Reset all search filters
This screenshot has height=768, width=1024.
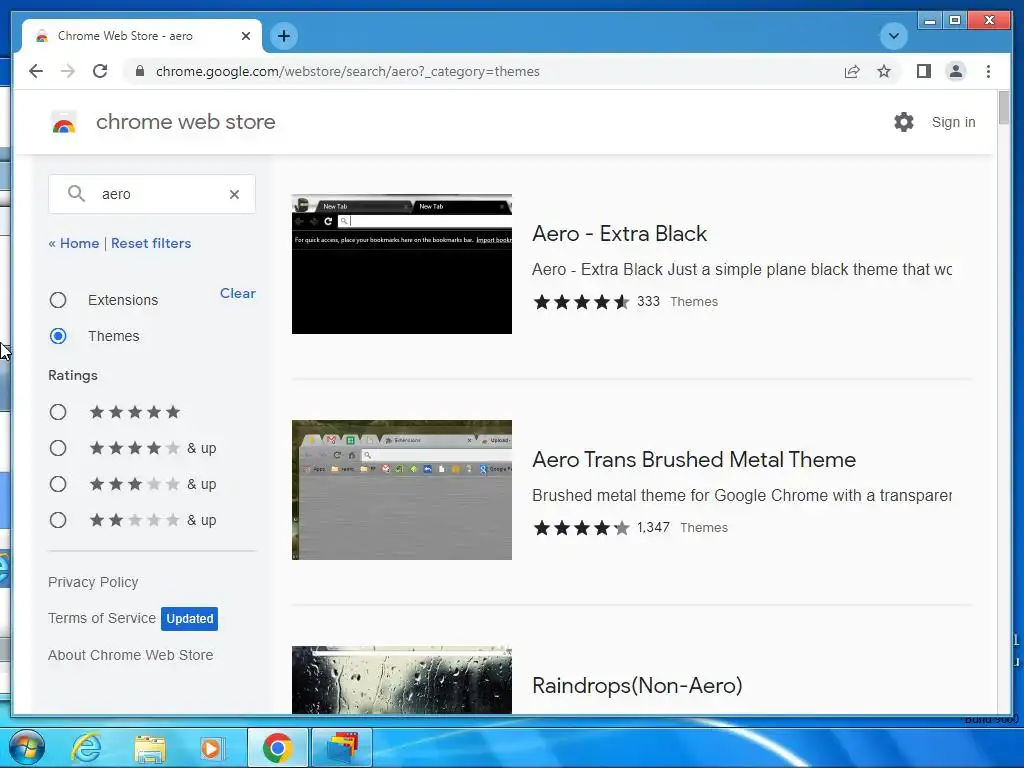point(151,243)
